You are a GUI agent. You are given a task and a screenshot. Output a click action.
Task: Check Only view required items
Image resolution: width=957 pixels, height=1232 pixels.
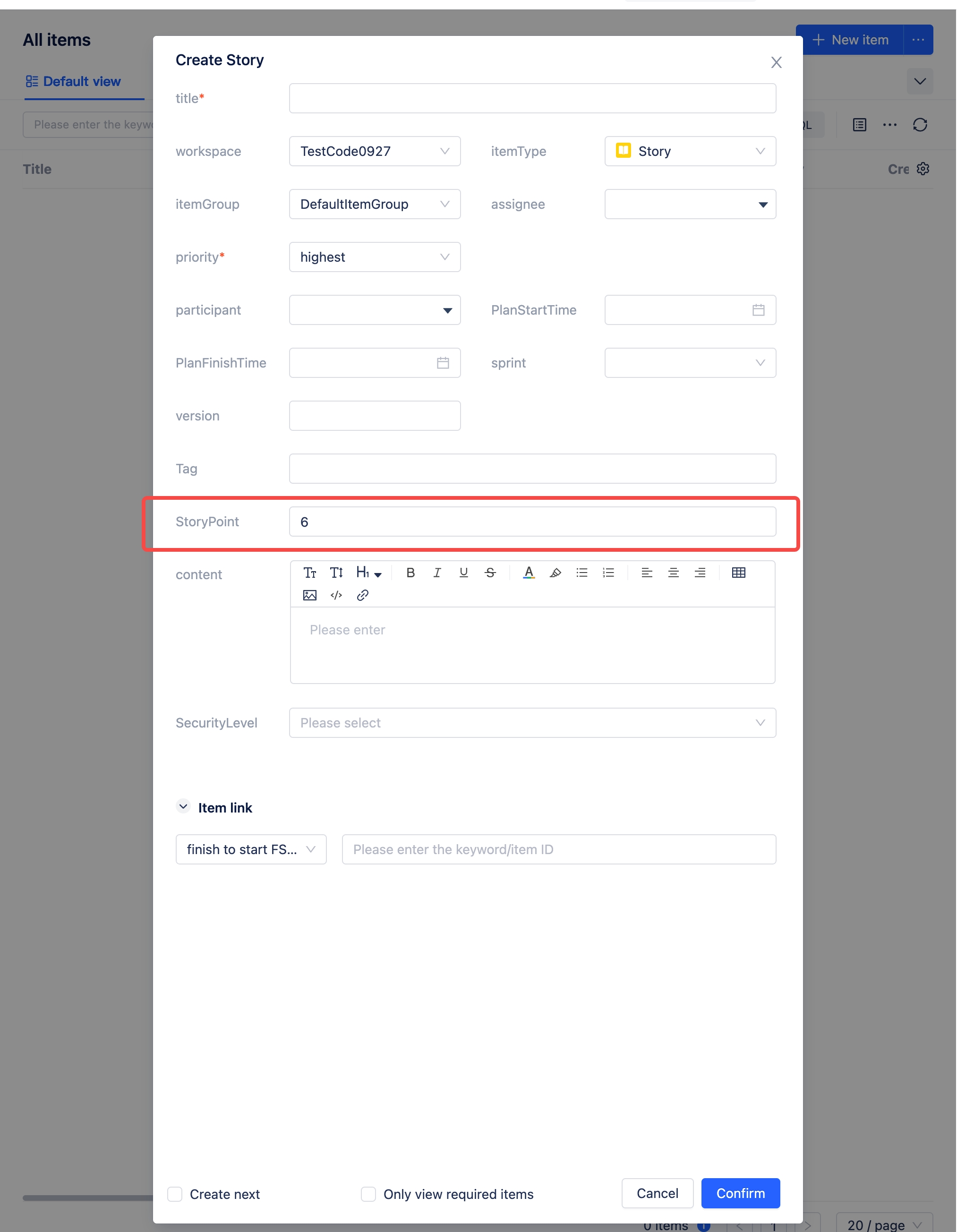click(x=368, y=1194)
